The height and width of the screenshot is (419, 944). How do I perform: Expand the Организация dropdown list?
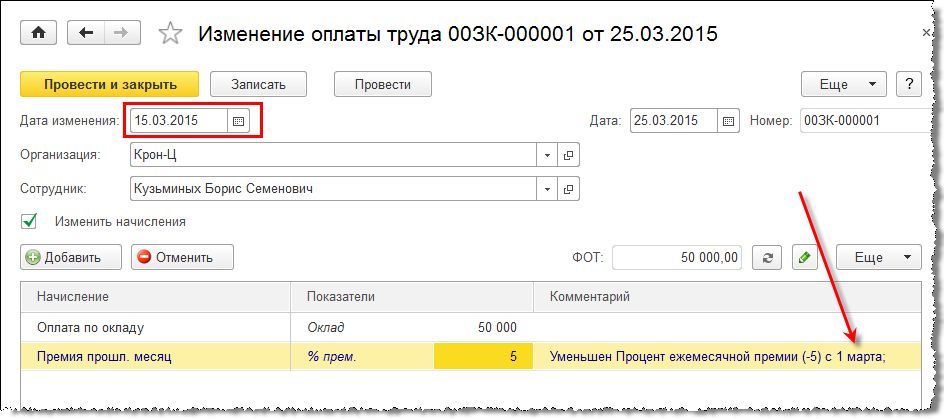tap(547, 155)
